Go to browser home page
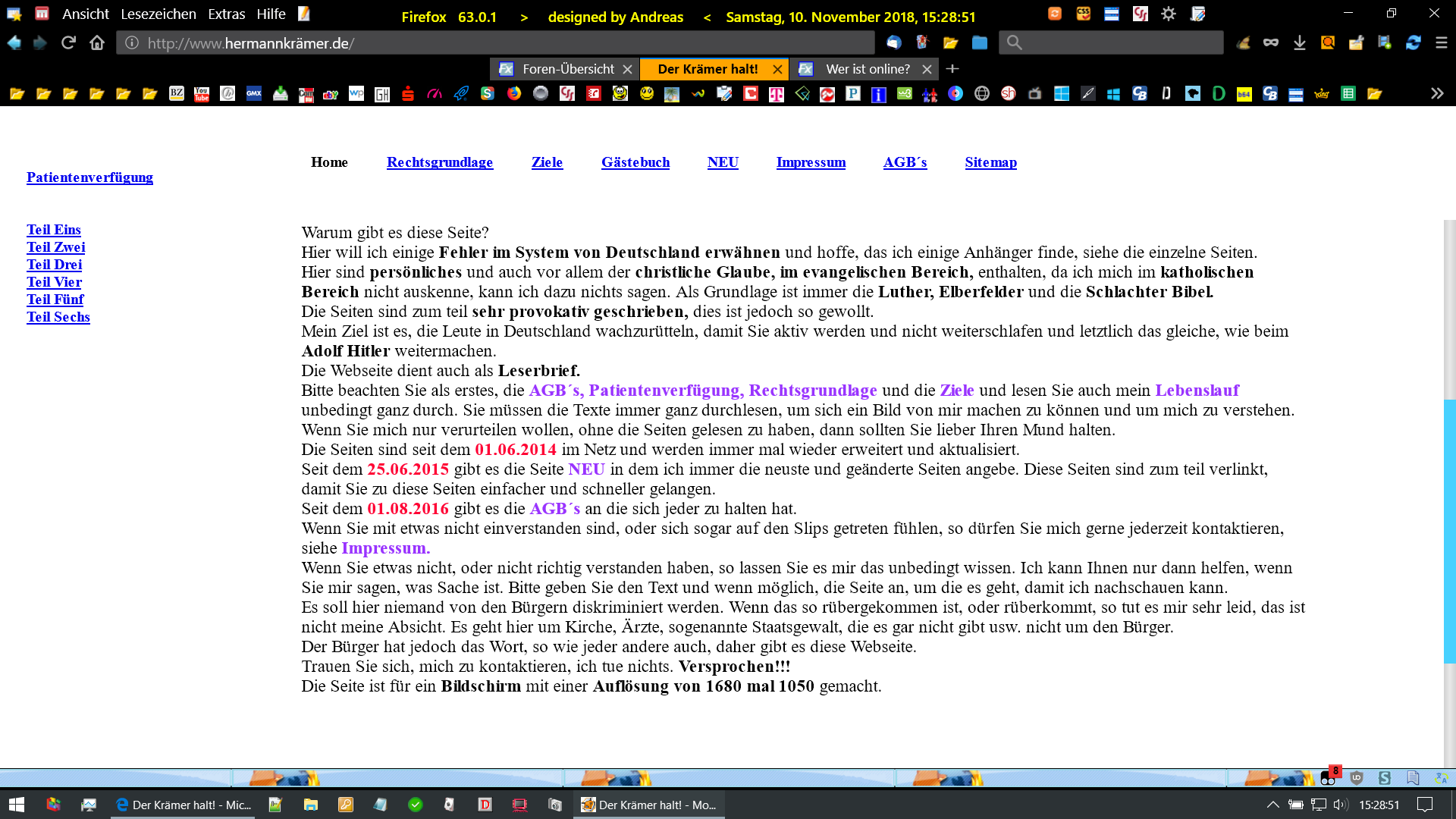This screenshot has width=1456, height=819. tap(97, 43)
